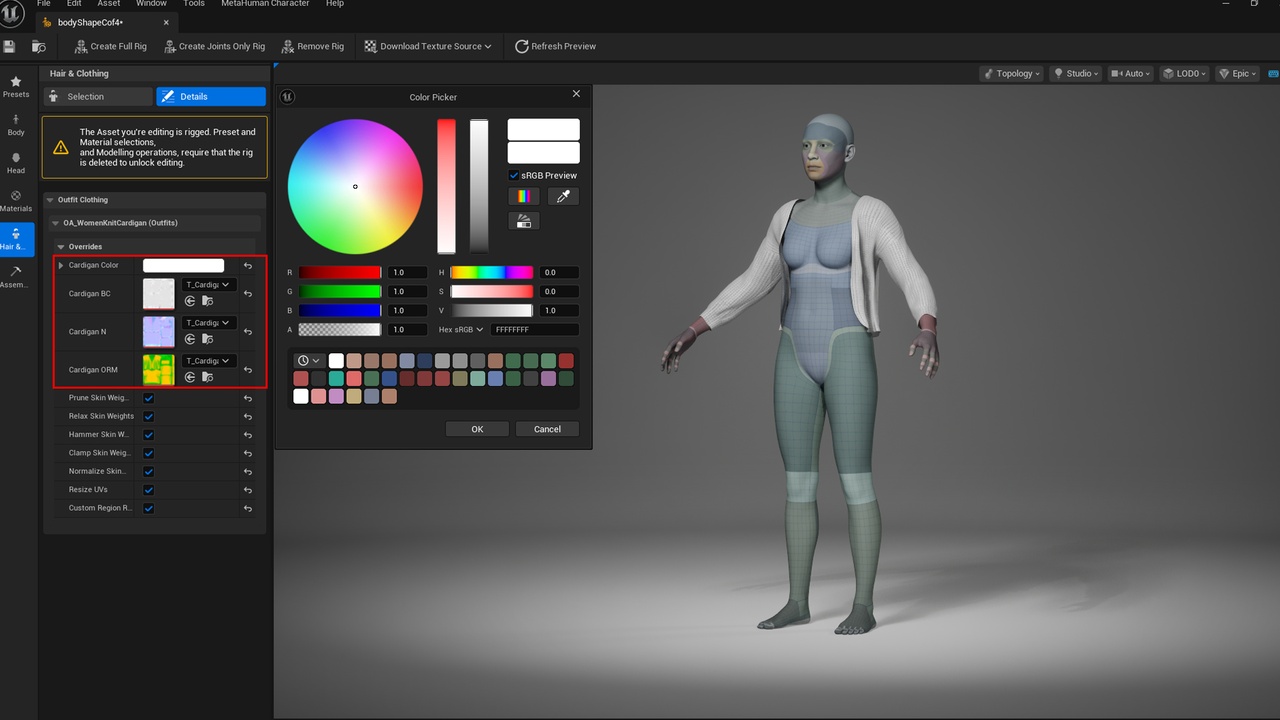The image size is (1280, 720).
Task: Go to the Assemble section icon
Action: pyautogui.click(x=16, y=276)
